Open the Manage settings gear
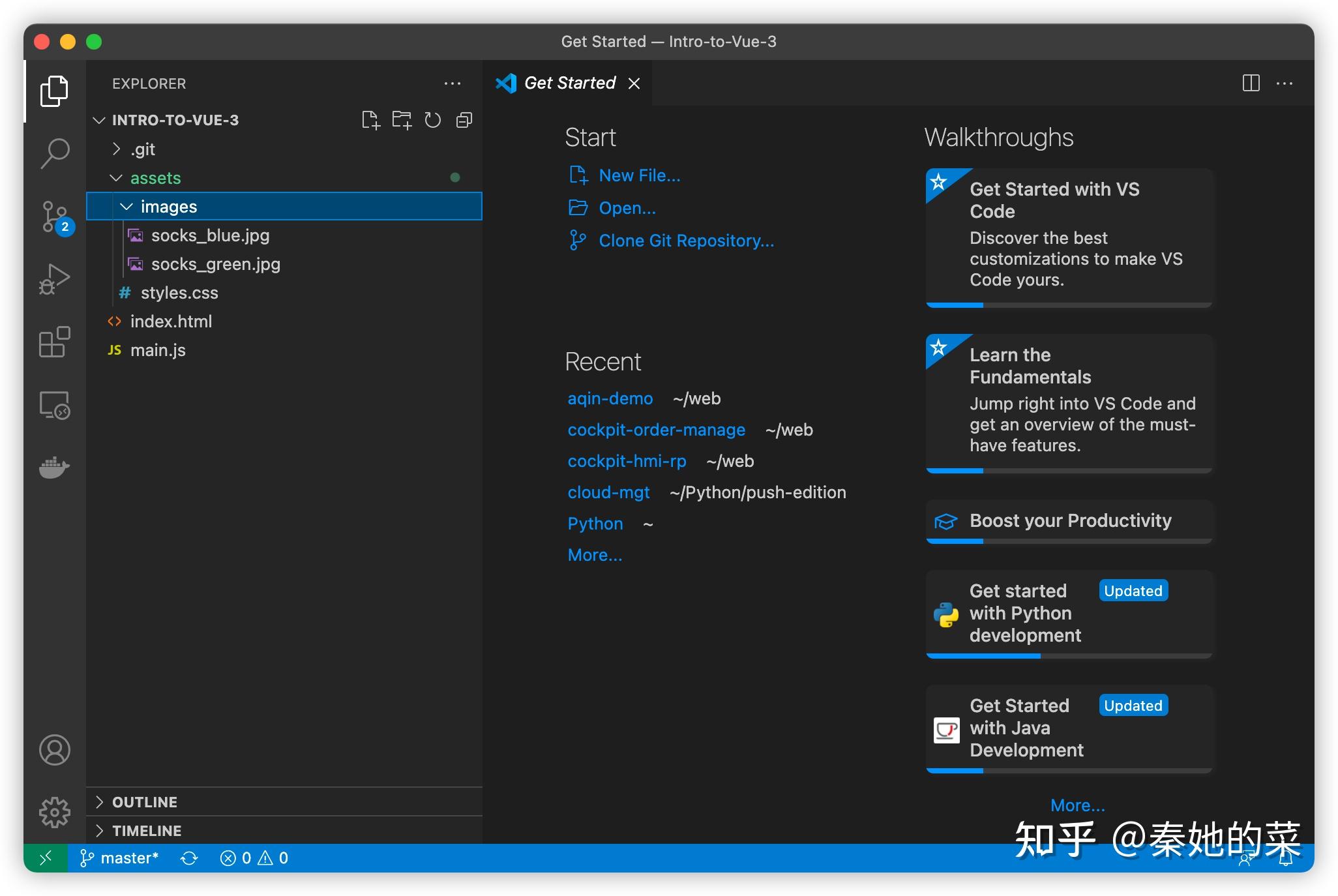Screen dimensions: 1338x896 tap(55, 812)
